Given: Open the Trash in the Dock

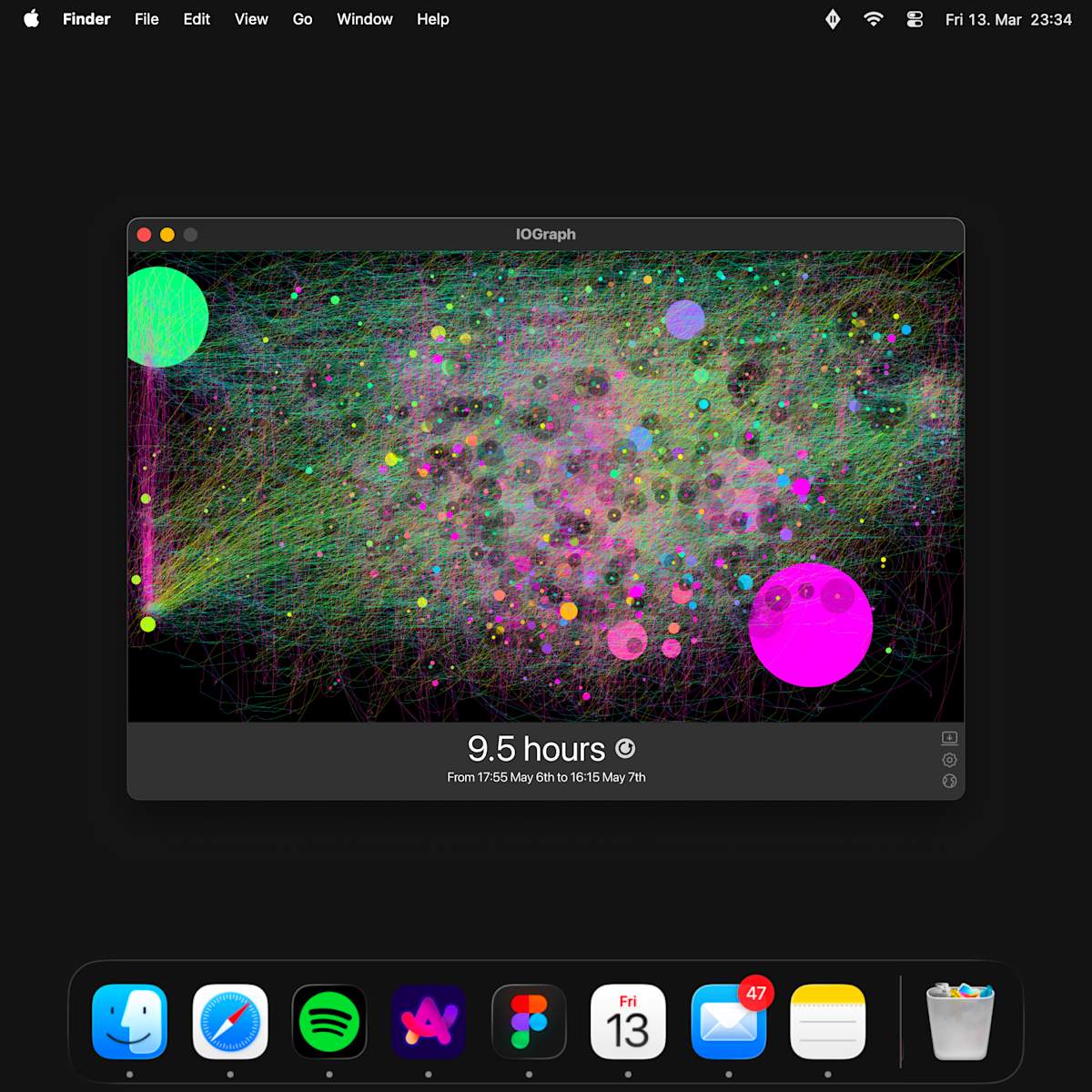Looking at the screenshot, I should pyautogui.click(x=960, y=1022).
